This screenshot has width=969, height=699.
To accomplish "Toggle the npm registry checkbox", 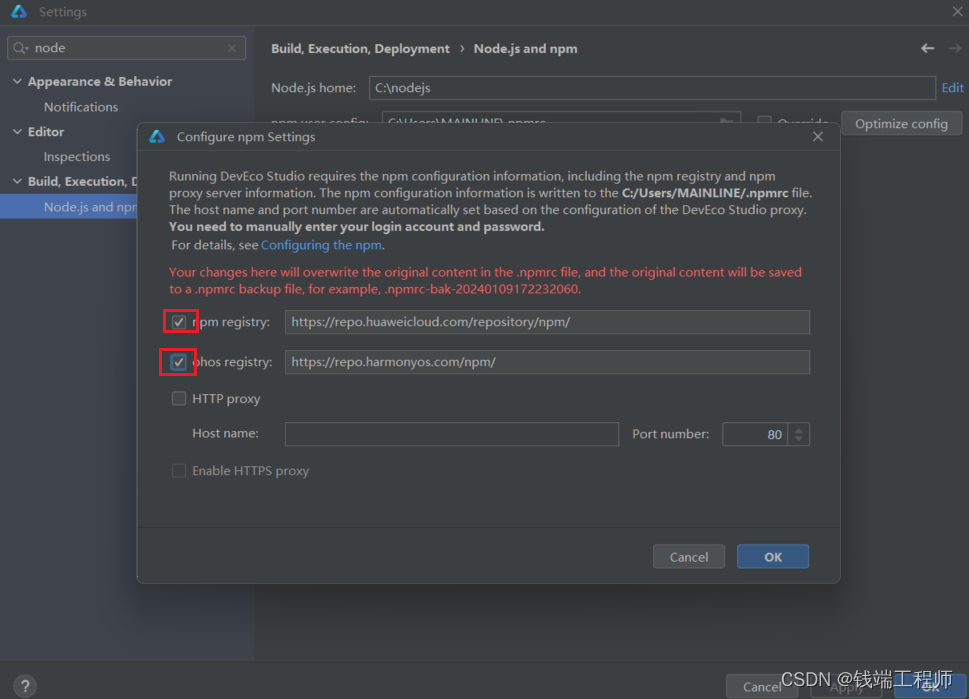I will 179,322.
